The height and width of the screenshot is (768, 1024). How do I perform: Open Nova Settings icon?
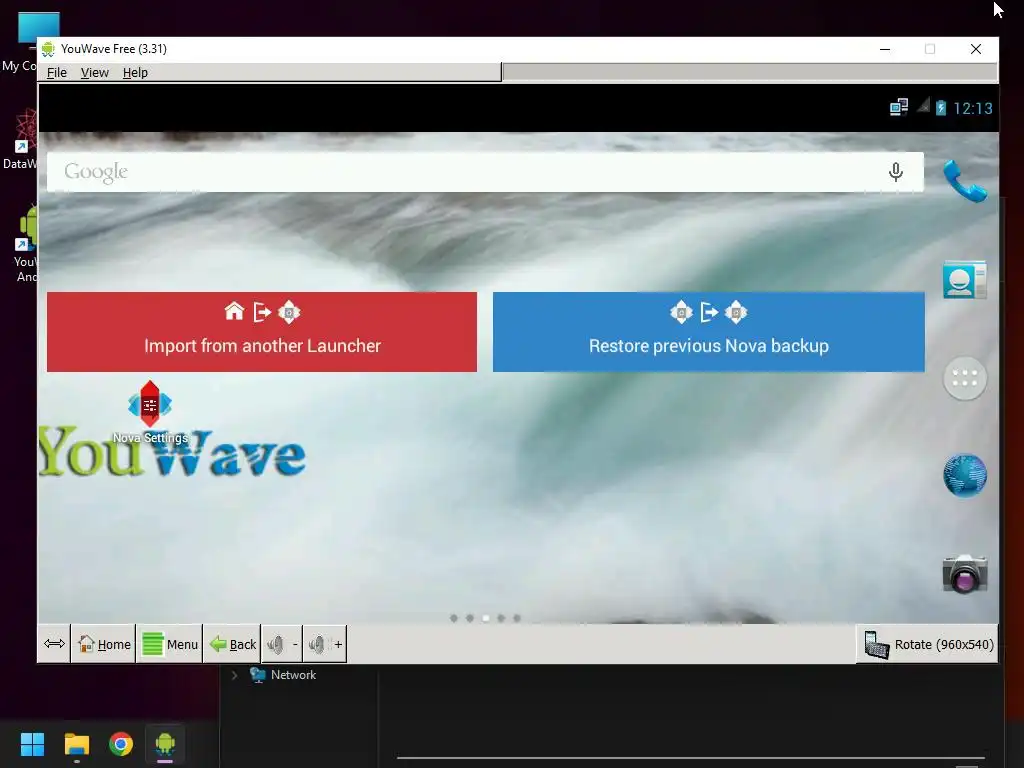pyautogui.click(x=150, y=412)
